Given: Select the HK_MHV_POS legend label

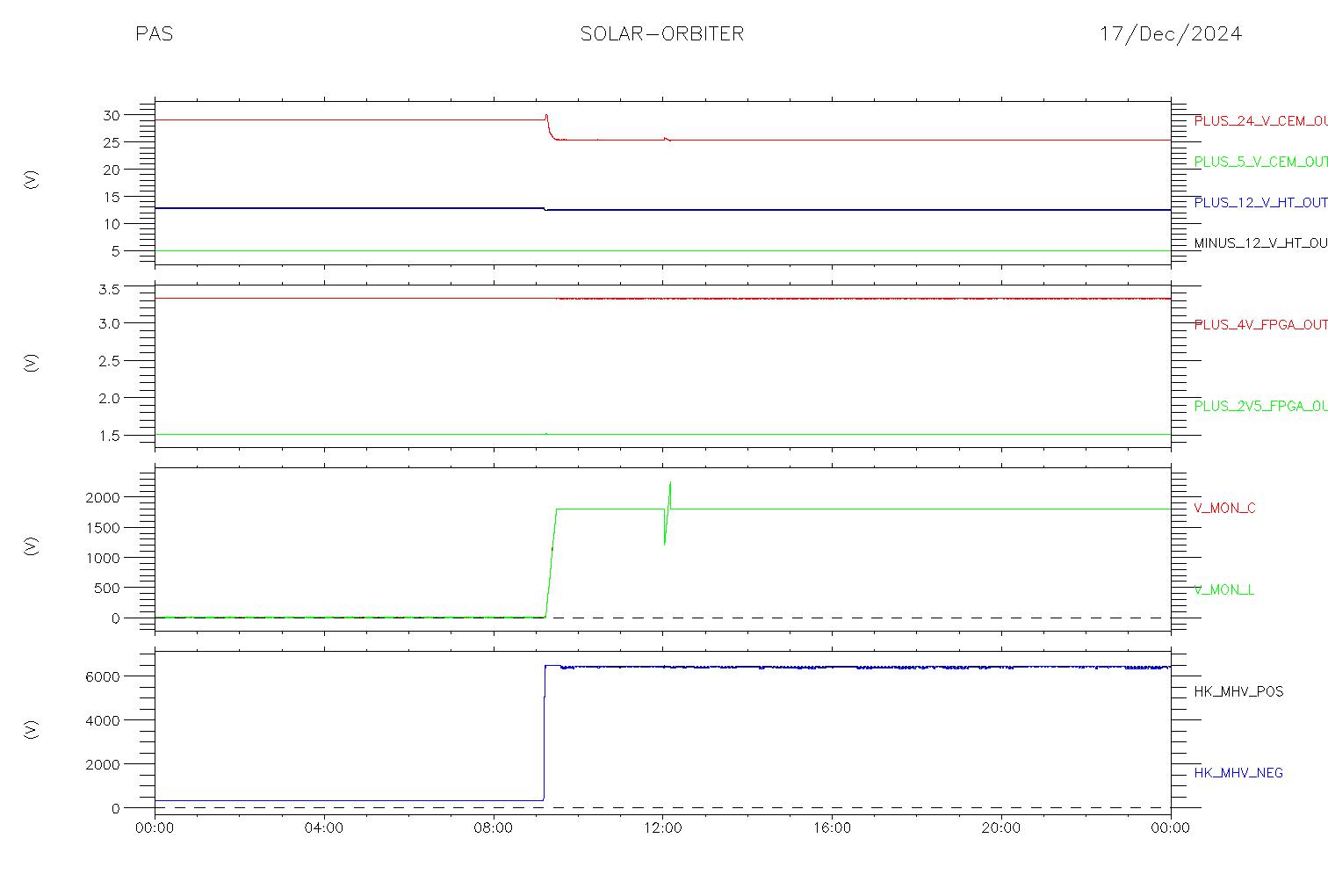Looking at the screenshot, I should tap(1238, 691).
